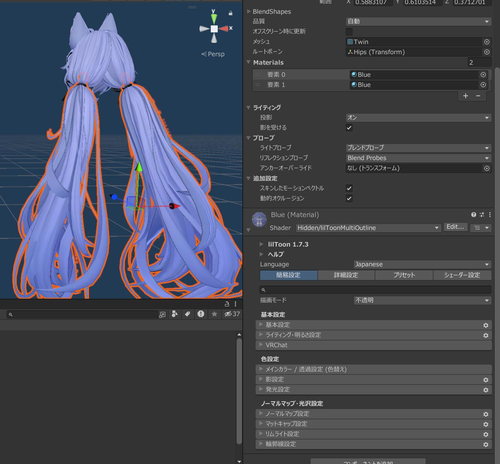Open the project panel three-dot menu
This screenshot has height=464, width=500.
pos(235,304)
